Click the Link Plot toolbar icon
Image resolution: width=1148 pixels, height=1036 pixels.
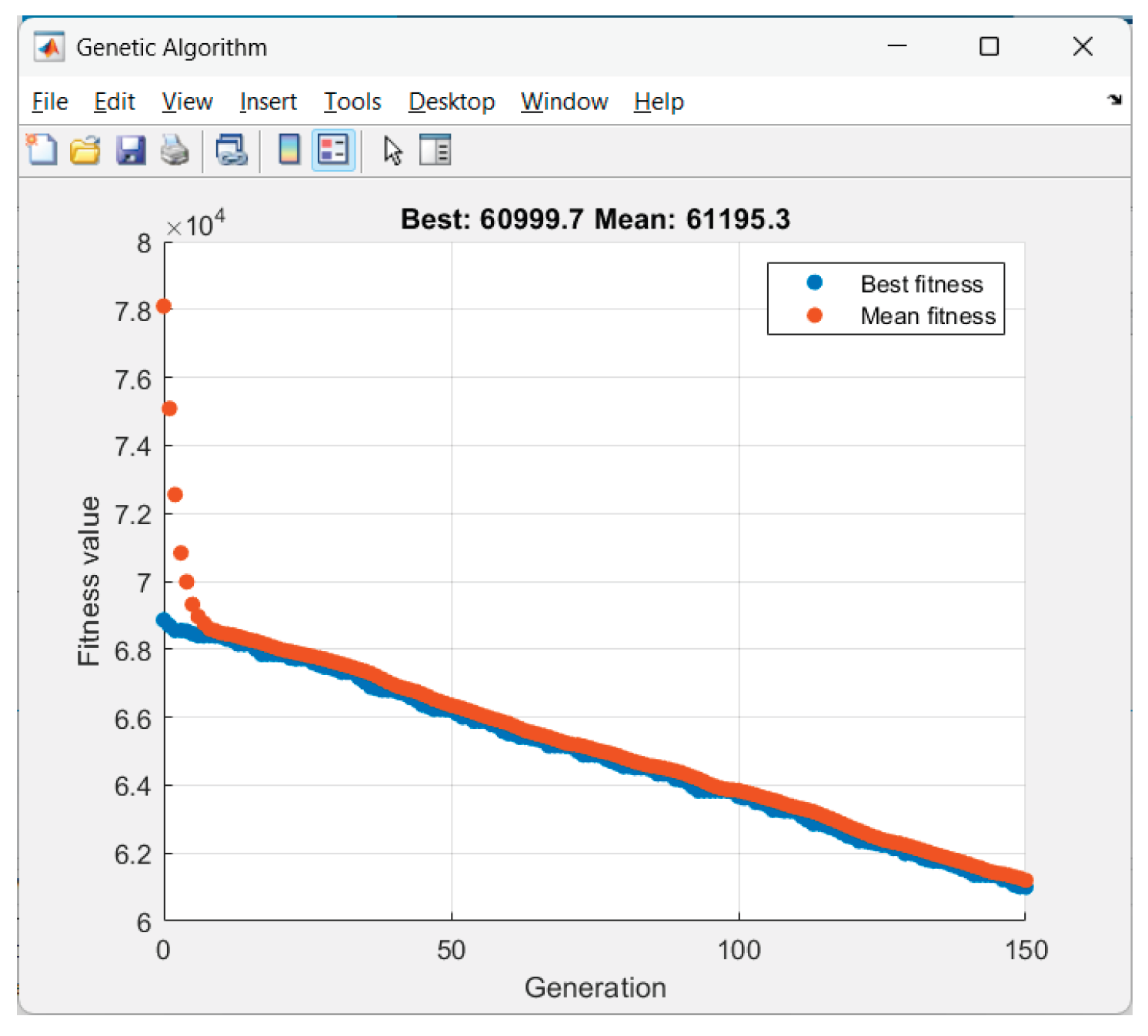232,150
